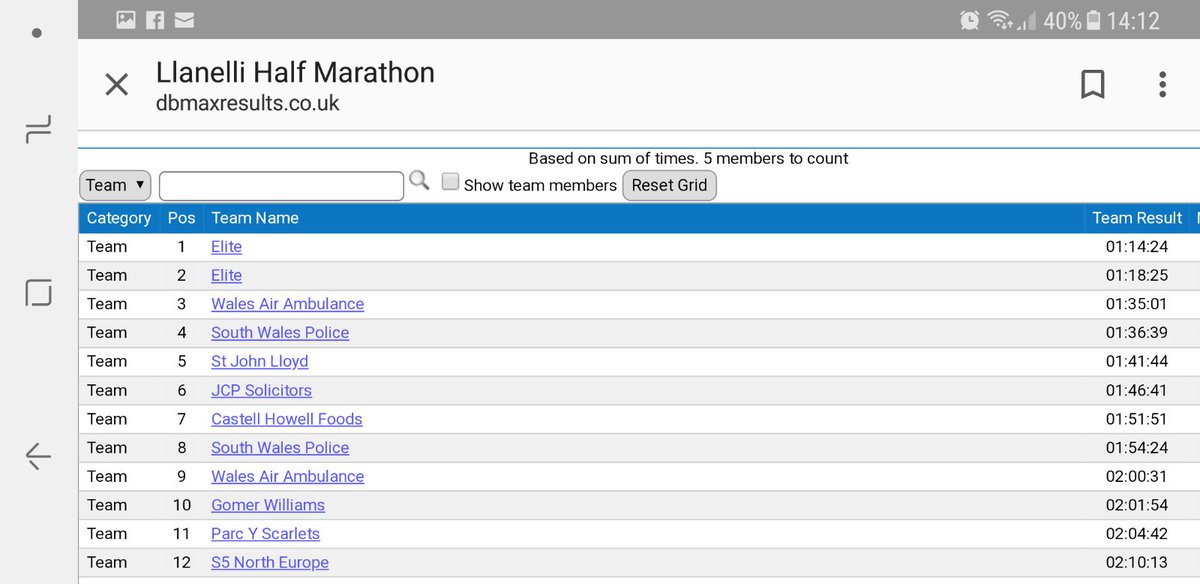Close the browser tab with X icon
Screen dimensions: 1200x584
pyautogui.click(x=117, y=85)
